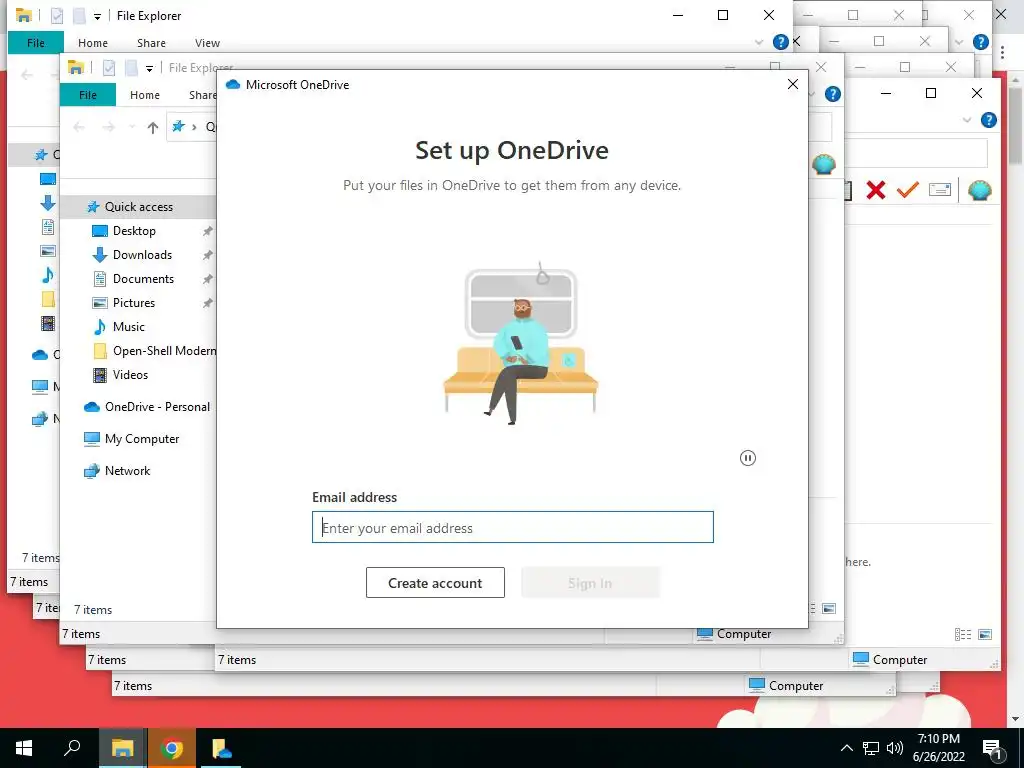
Task: Click the Music note icon in Quick access
Action: pyautogui.click(x=100, y=327)
